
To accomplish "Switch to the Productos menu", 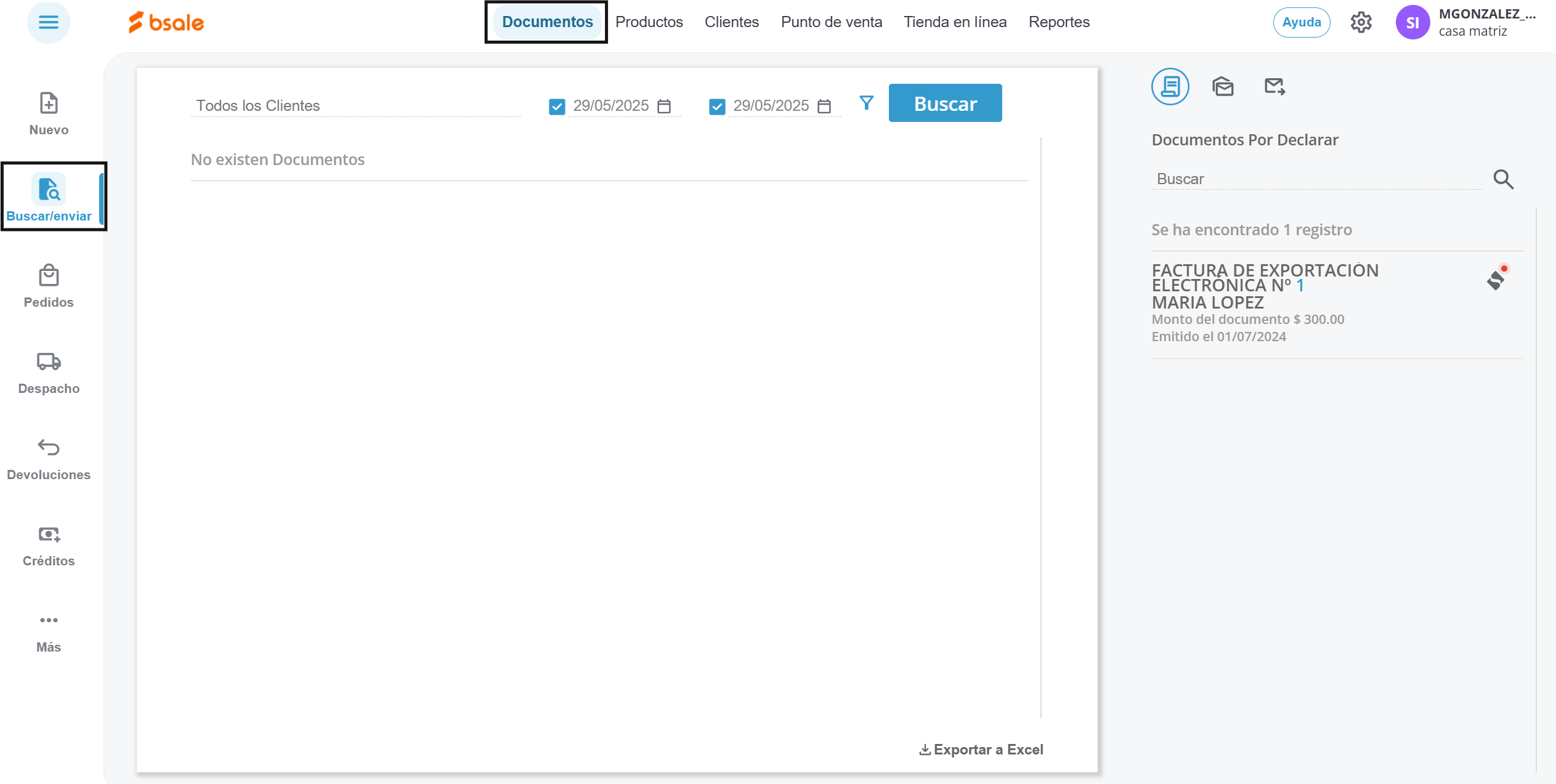I will pos(649,22).
